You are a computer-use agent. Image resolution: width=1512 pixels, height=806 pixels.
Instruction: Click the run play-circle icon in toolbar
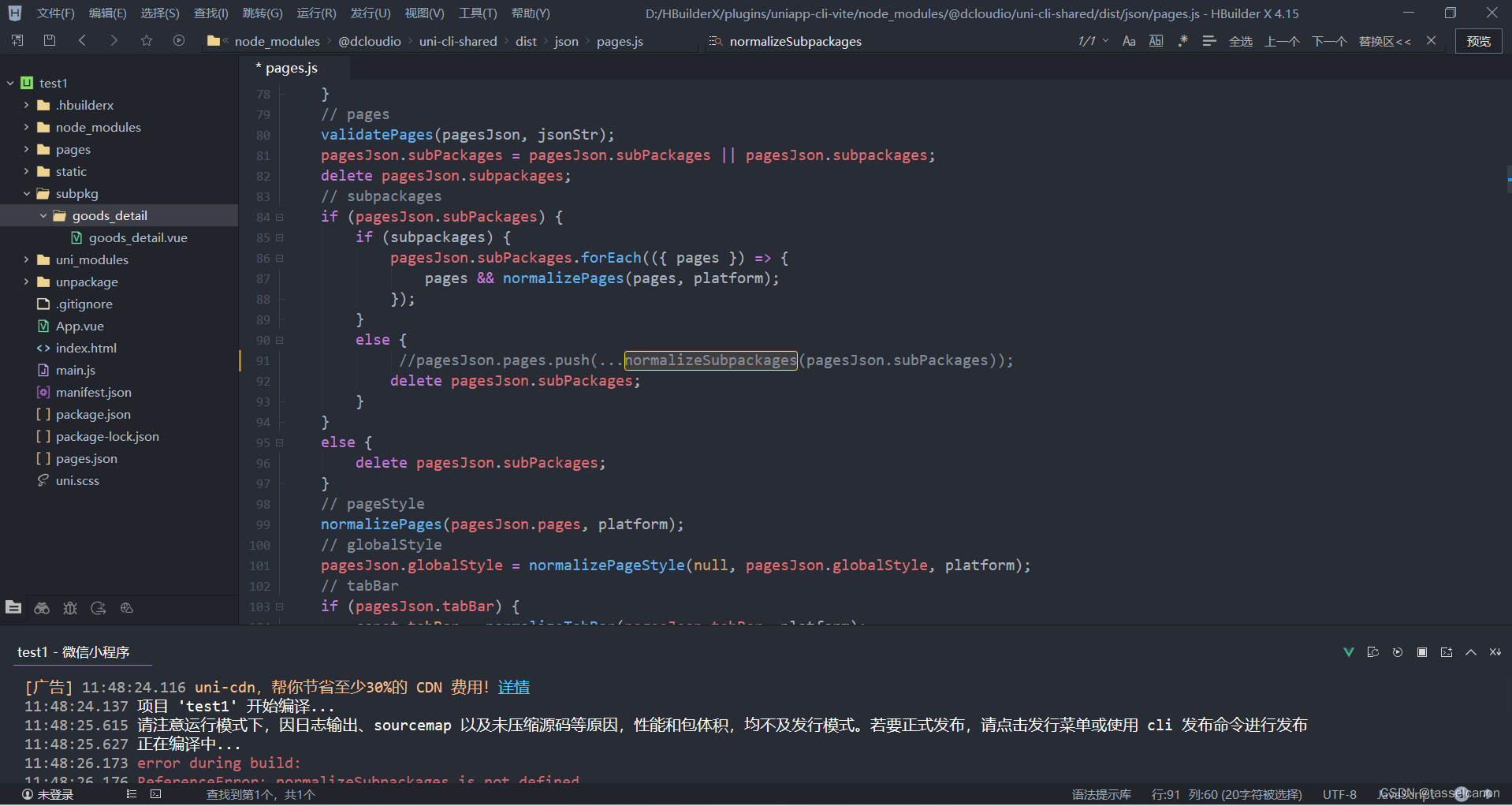[179, 40]
